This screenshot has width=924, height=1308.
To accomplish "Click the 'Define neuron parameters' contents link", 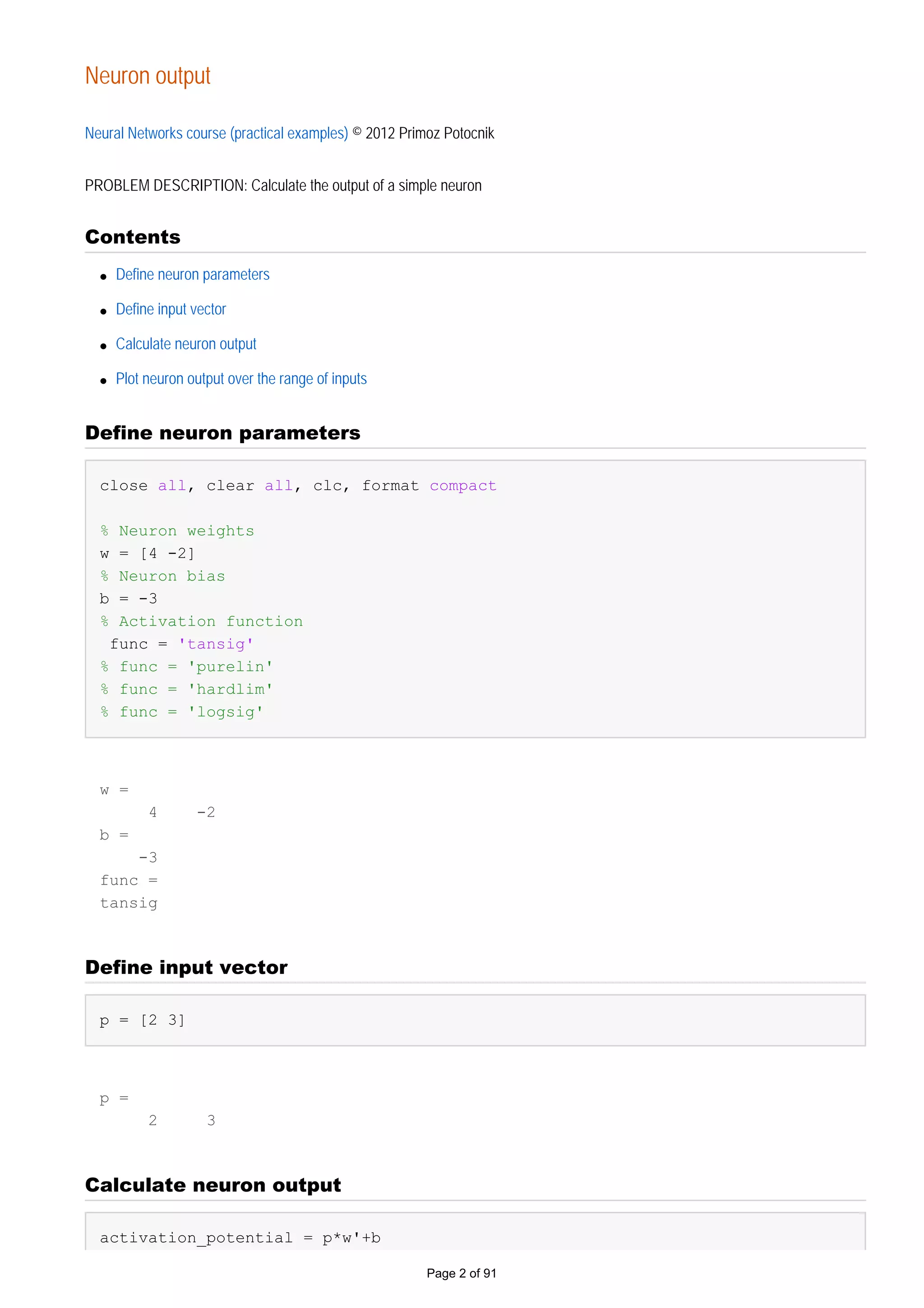I will pos(193,274).
